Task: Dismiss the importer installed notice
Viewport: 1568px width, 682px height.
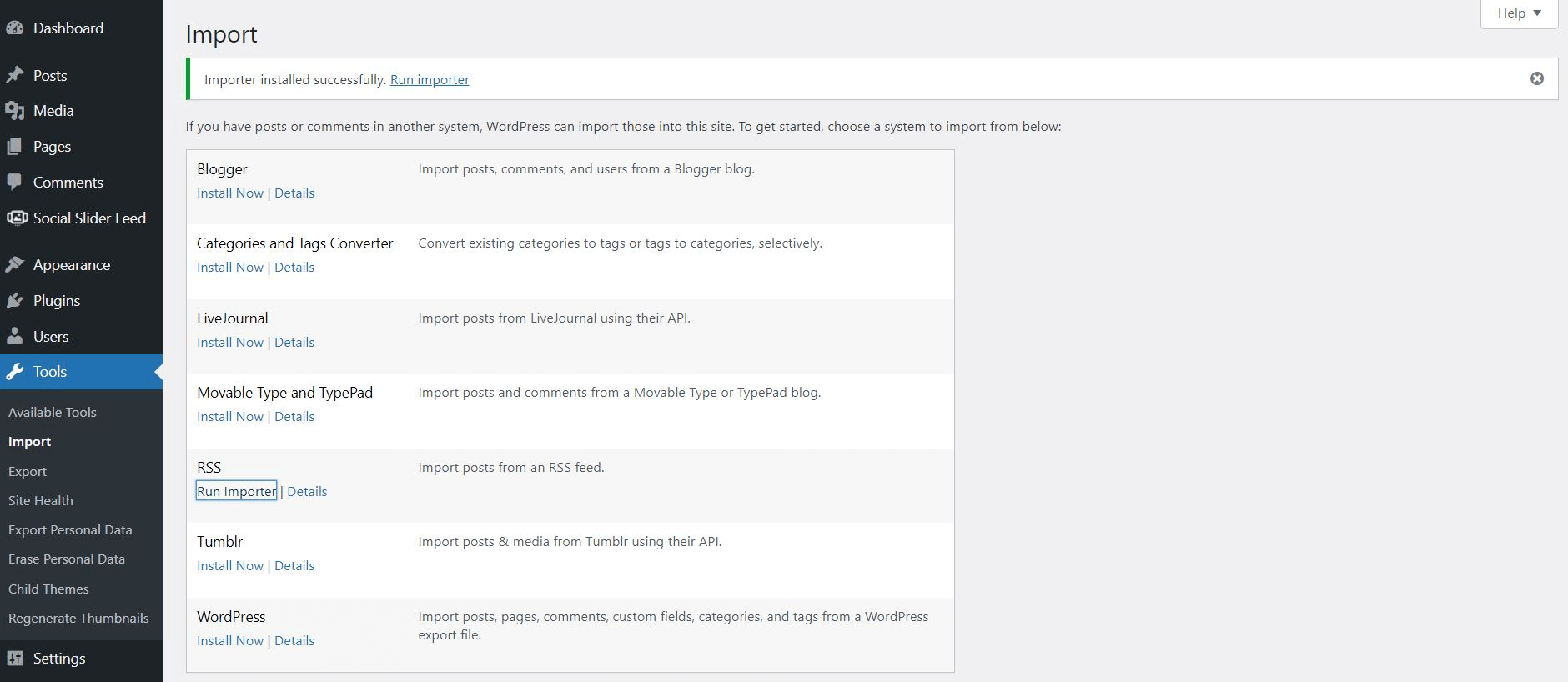Action: [x=1536, y=78]
